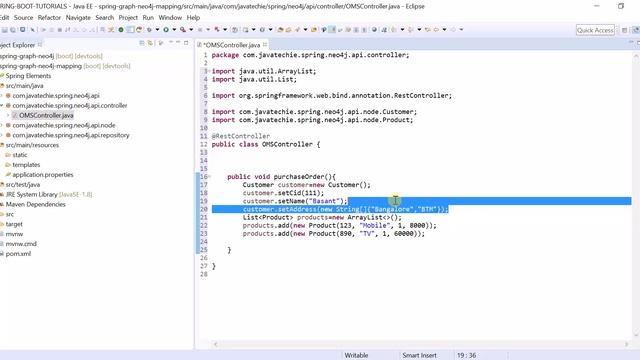Open the green Boot Dashboard toolbar icon
Viewport: 640px width, 360px height.
click(x=121, y=29)
